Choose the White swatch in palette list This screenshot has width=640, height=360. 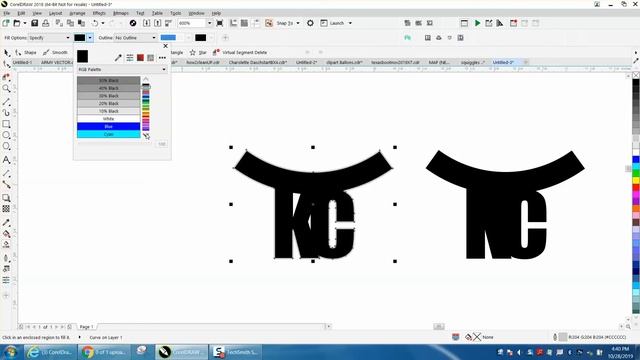coord(109,119)
